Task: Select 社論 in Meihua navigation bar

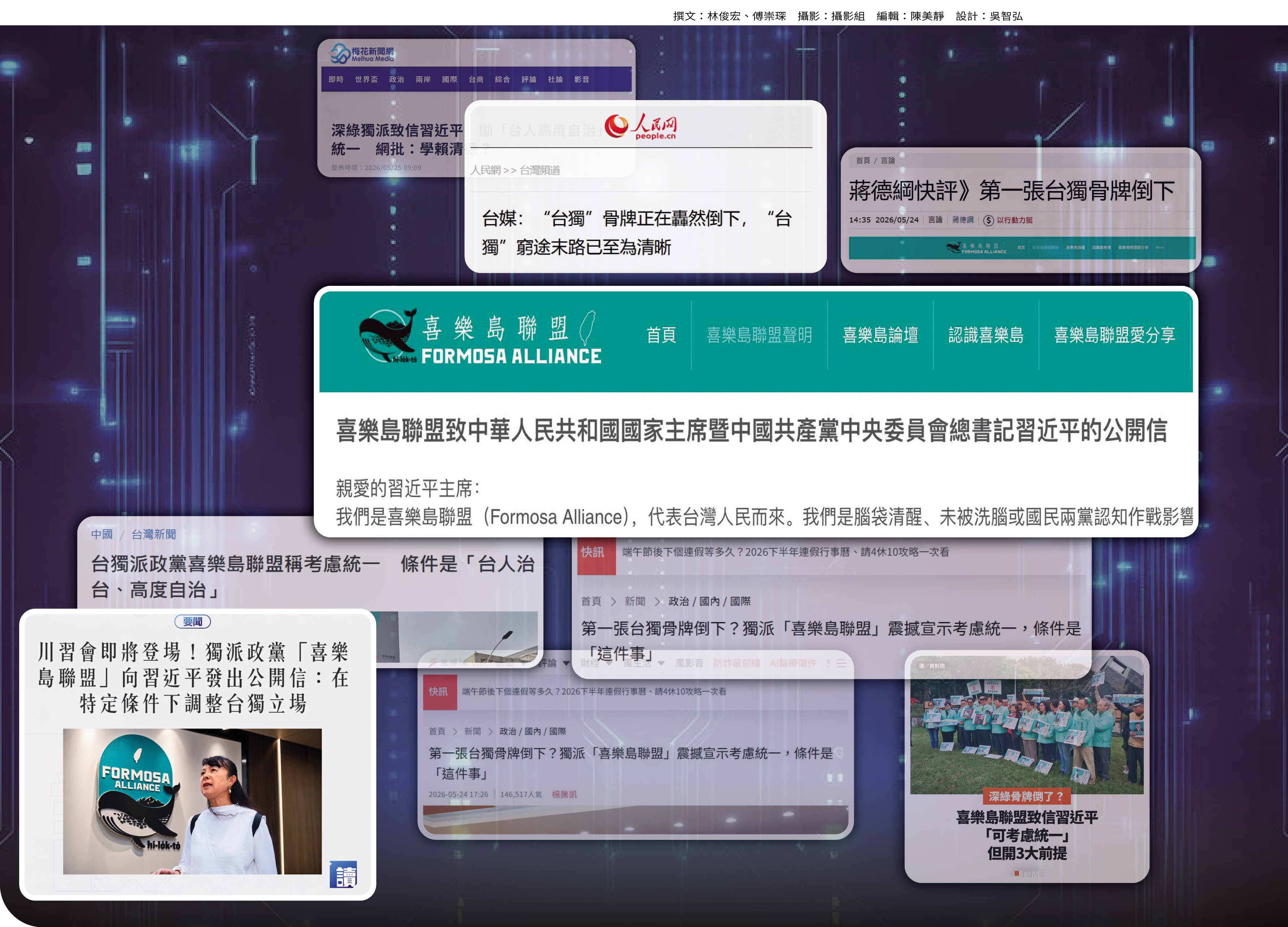Action: [x=555, y=80]
